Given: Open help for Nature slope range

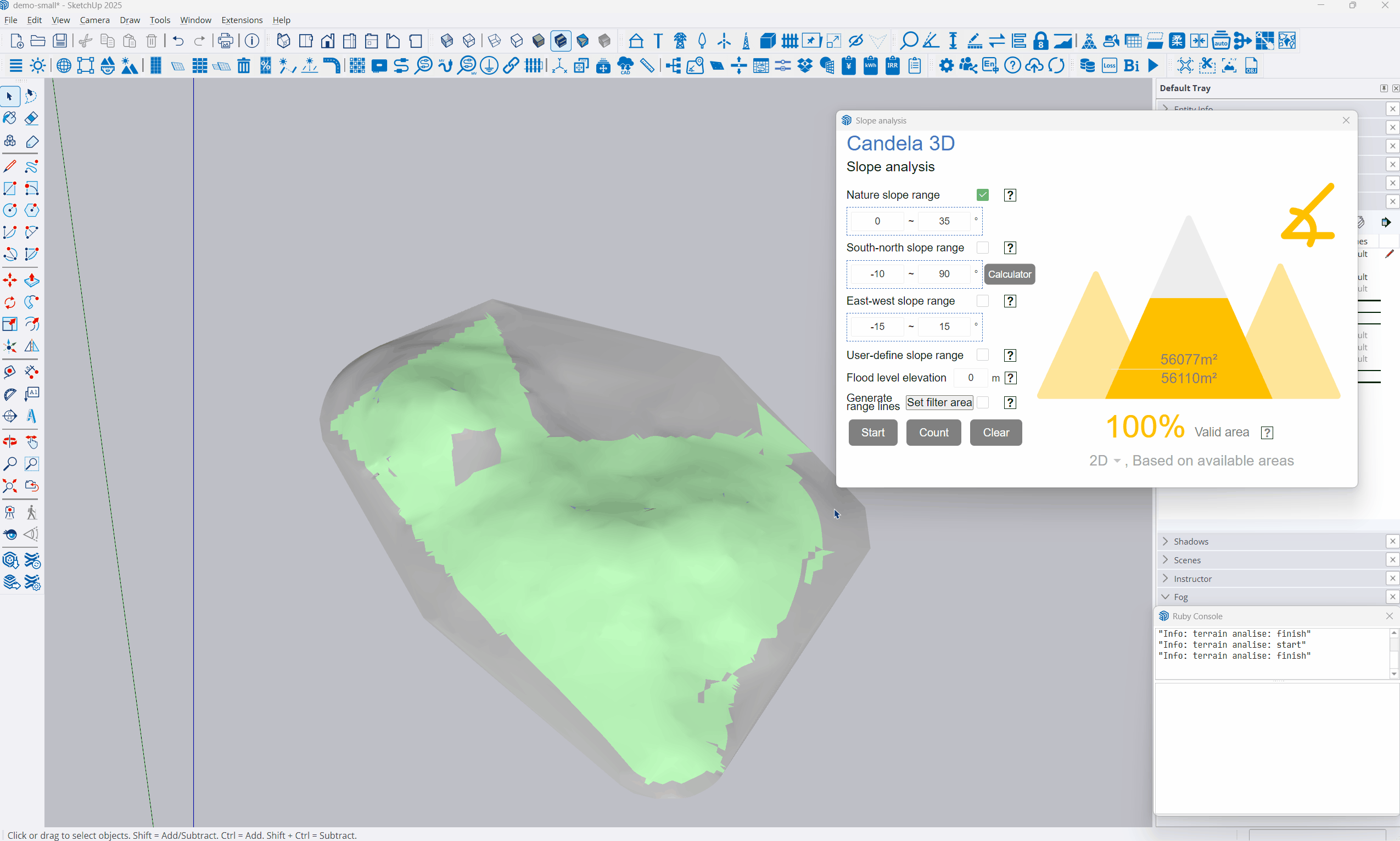Looking at the screenshot, I should [x=1010, y=195].
